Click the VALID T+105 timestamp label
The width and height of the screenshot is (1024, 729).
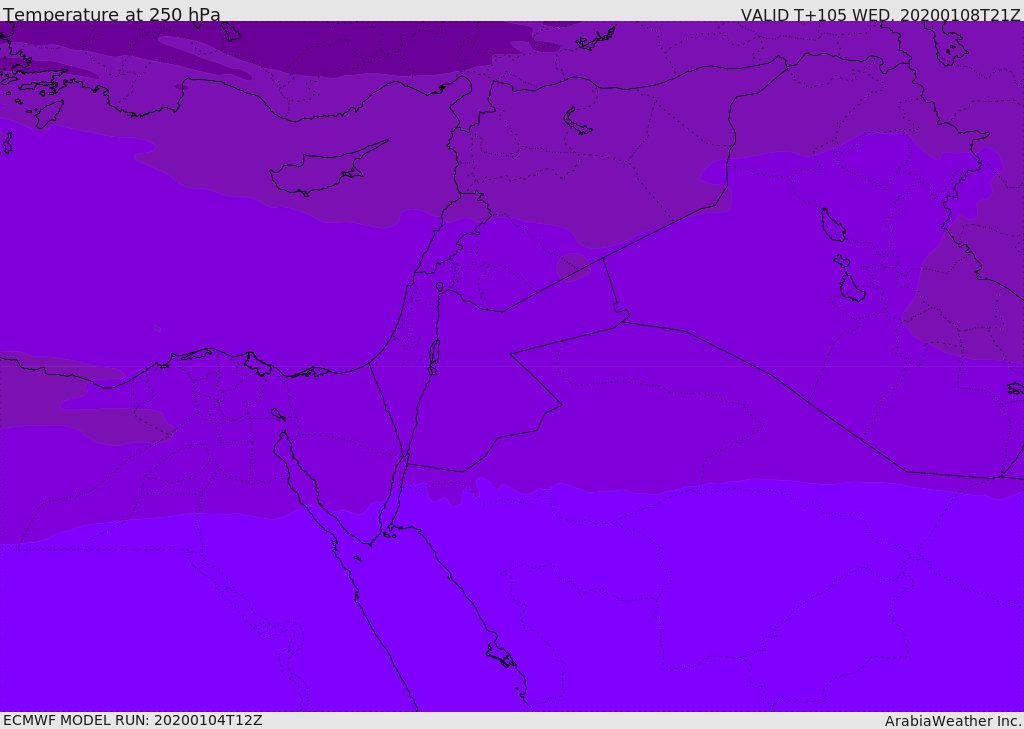[x=880, y=14]
